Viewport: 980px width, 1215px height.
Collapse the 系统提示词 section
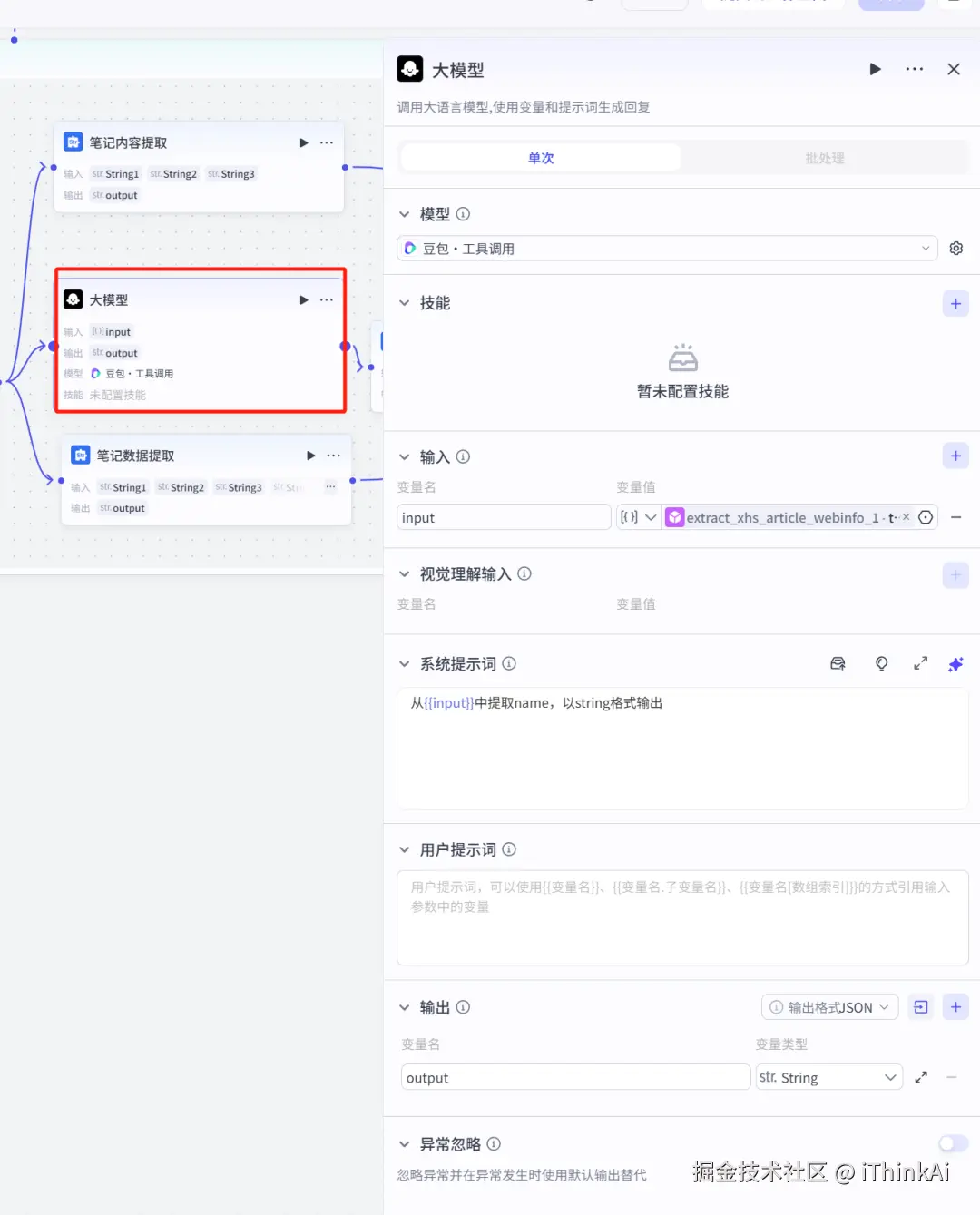(405, 663)
